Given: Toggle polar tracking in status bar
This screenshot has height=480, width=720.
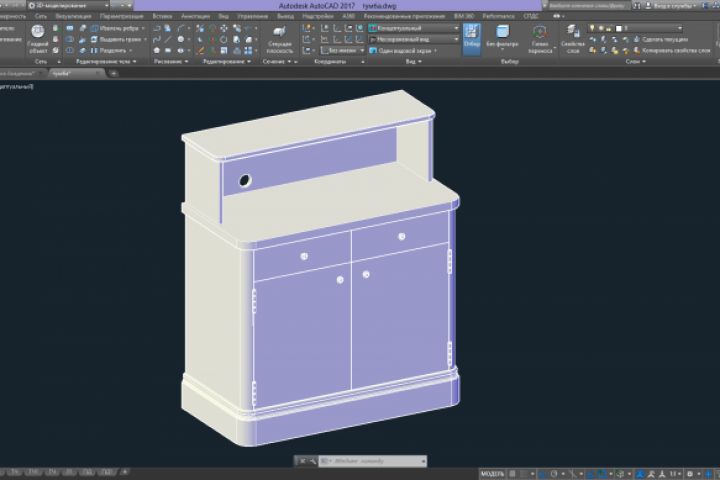Looking at the screenshot, I should point(554,474).
